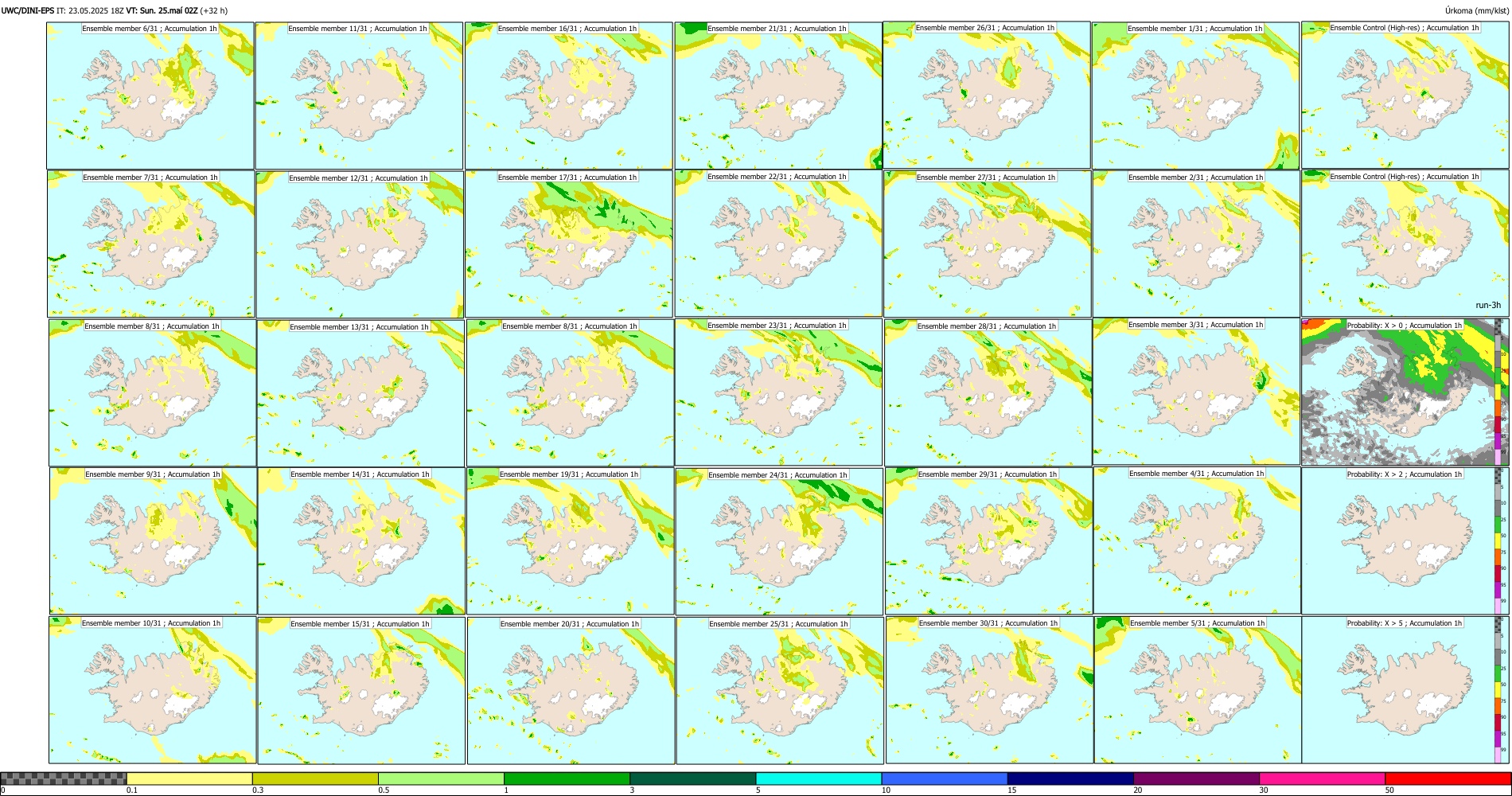Select the Ensemble member 30/31 map

[989, 689]
